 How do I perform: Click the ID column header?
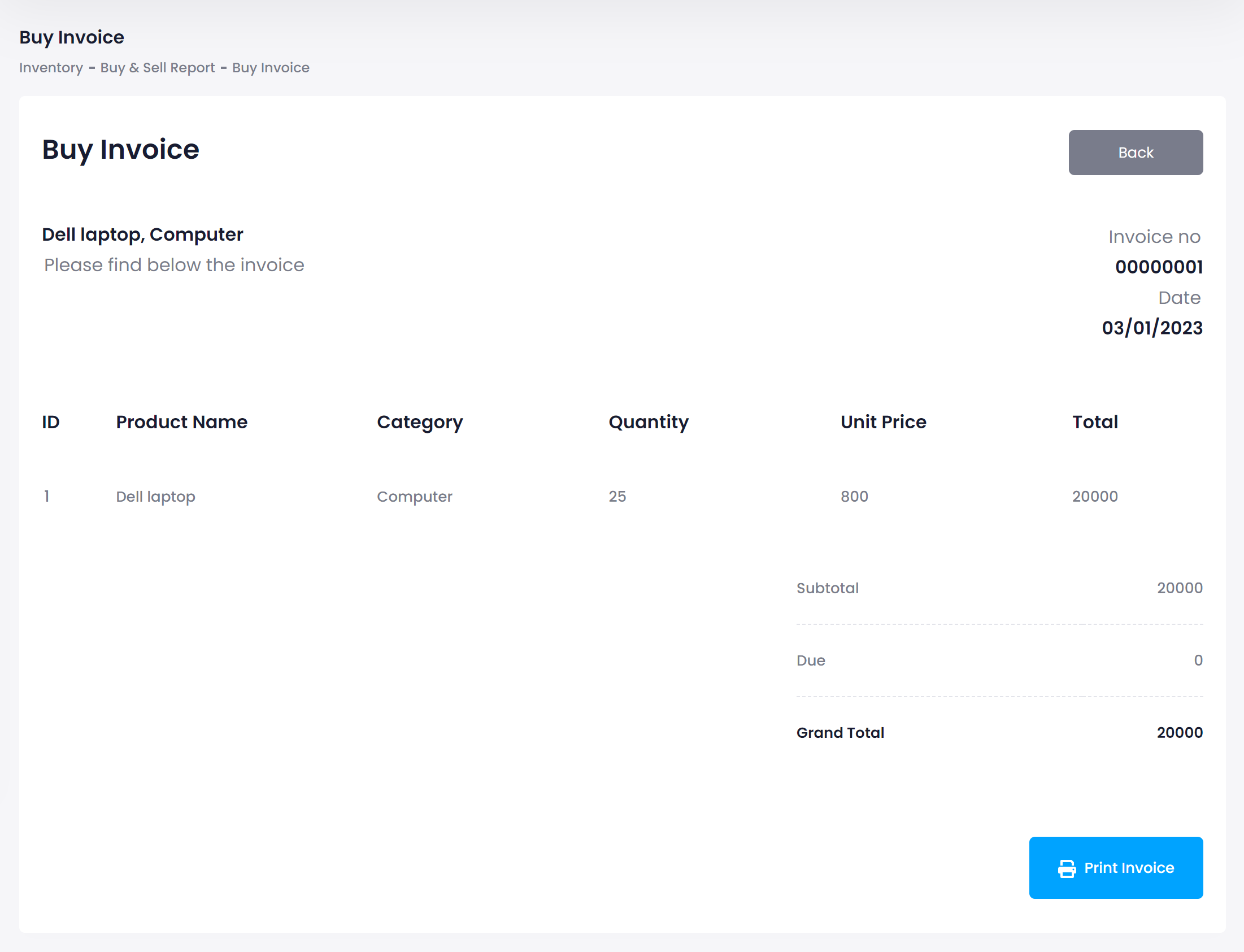click(50, 422)
